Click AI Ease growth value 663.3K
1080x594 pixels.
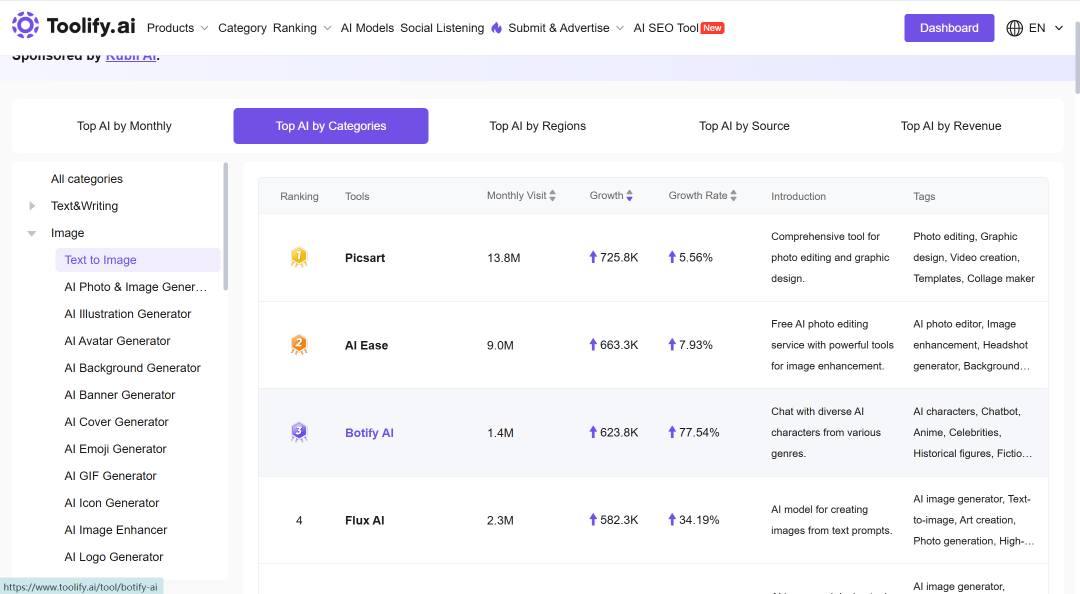pyautogui.click(x=619, y=345)
